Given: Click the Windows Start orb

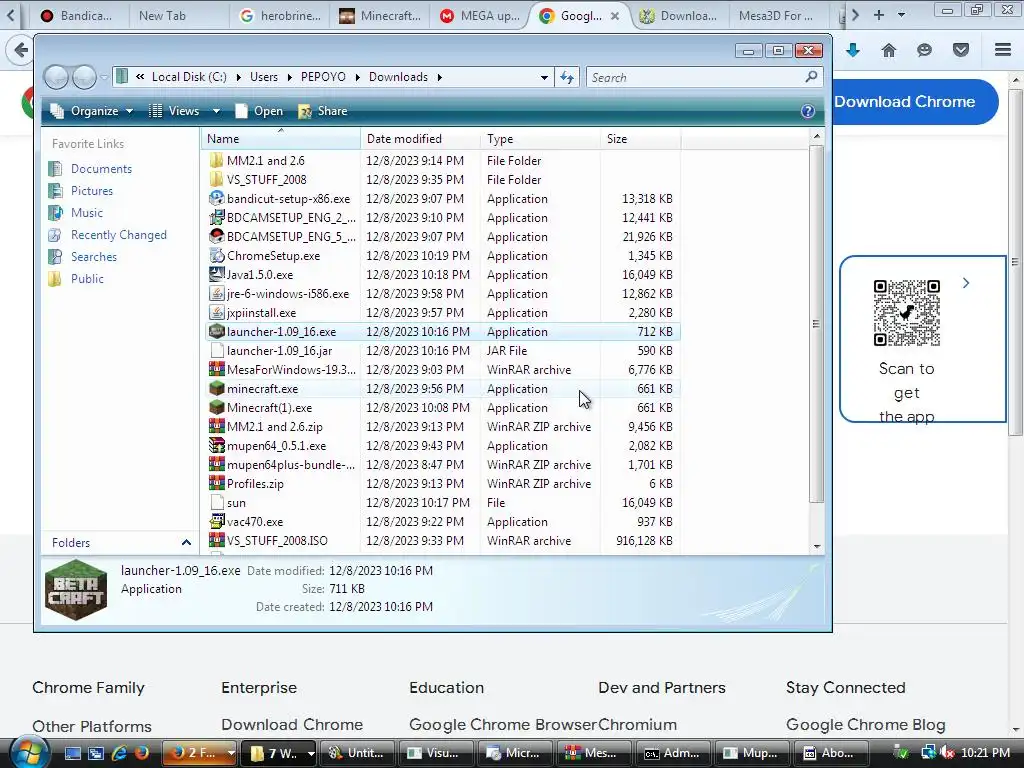Looking at the screenshot, I should 30,752.
